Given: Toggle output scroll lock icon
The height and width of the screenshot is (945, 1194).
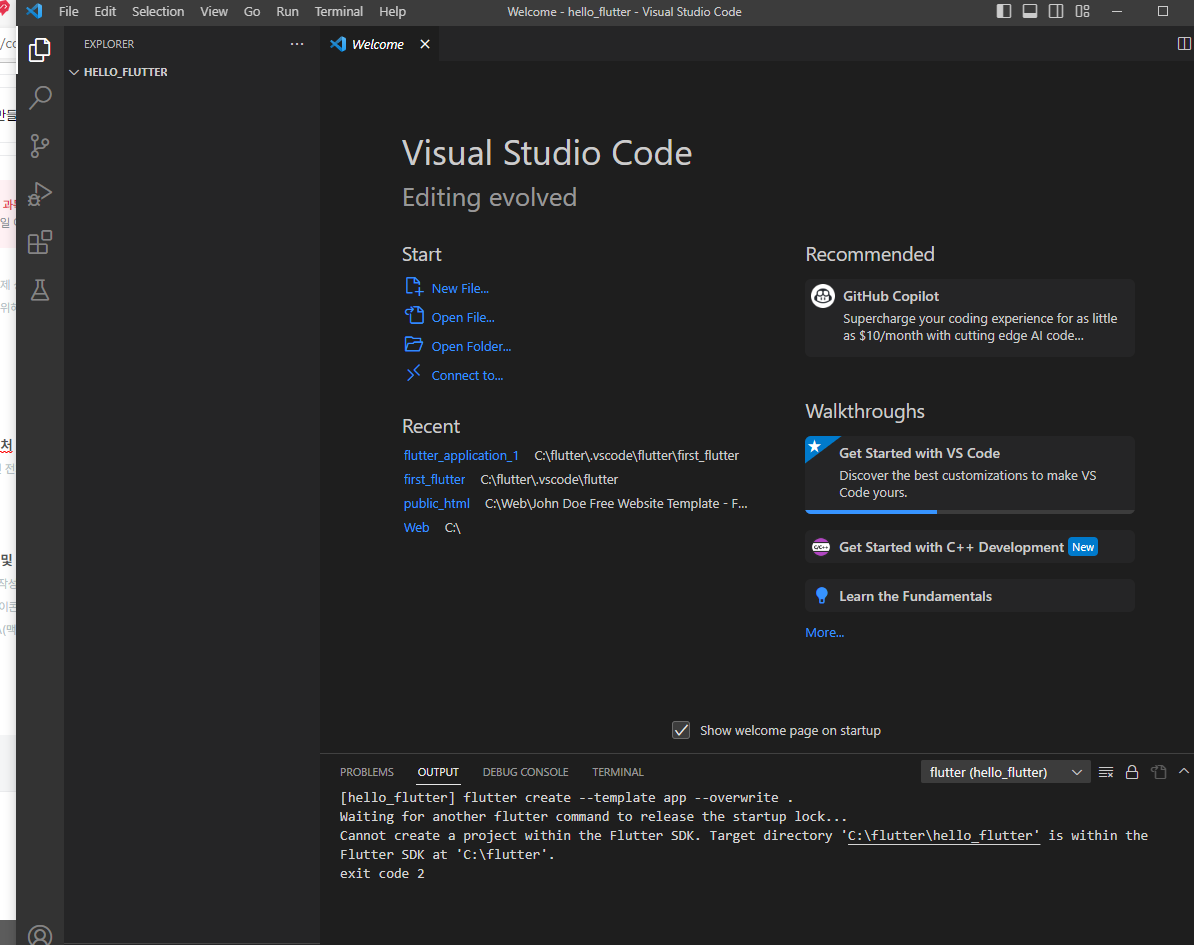Looking at the screenshot, I should 1132,772.
